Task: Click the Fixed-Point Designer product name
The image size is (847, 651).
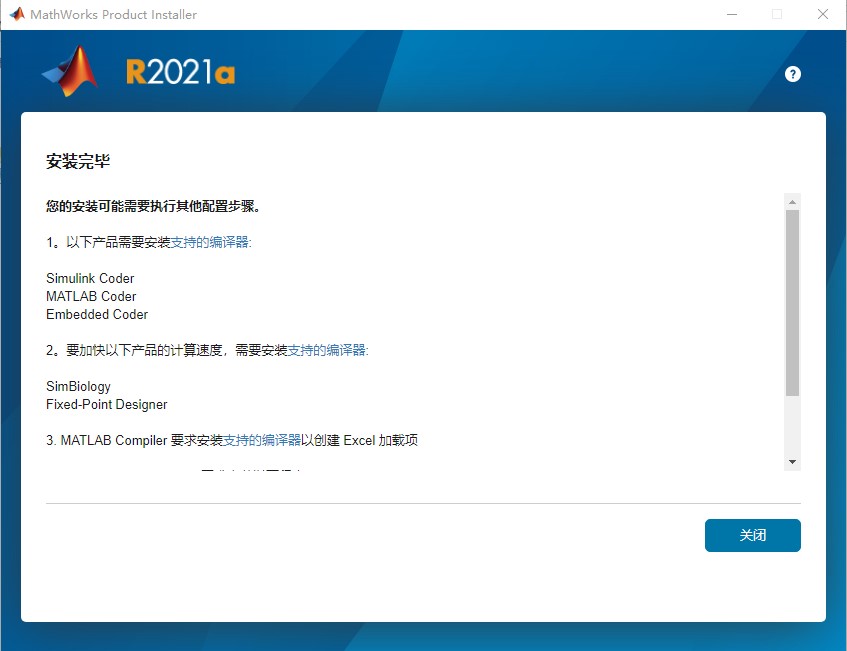Action: 107,405
